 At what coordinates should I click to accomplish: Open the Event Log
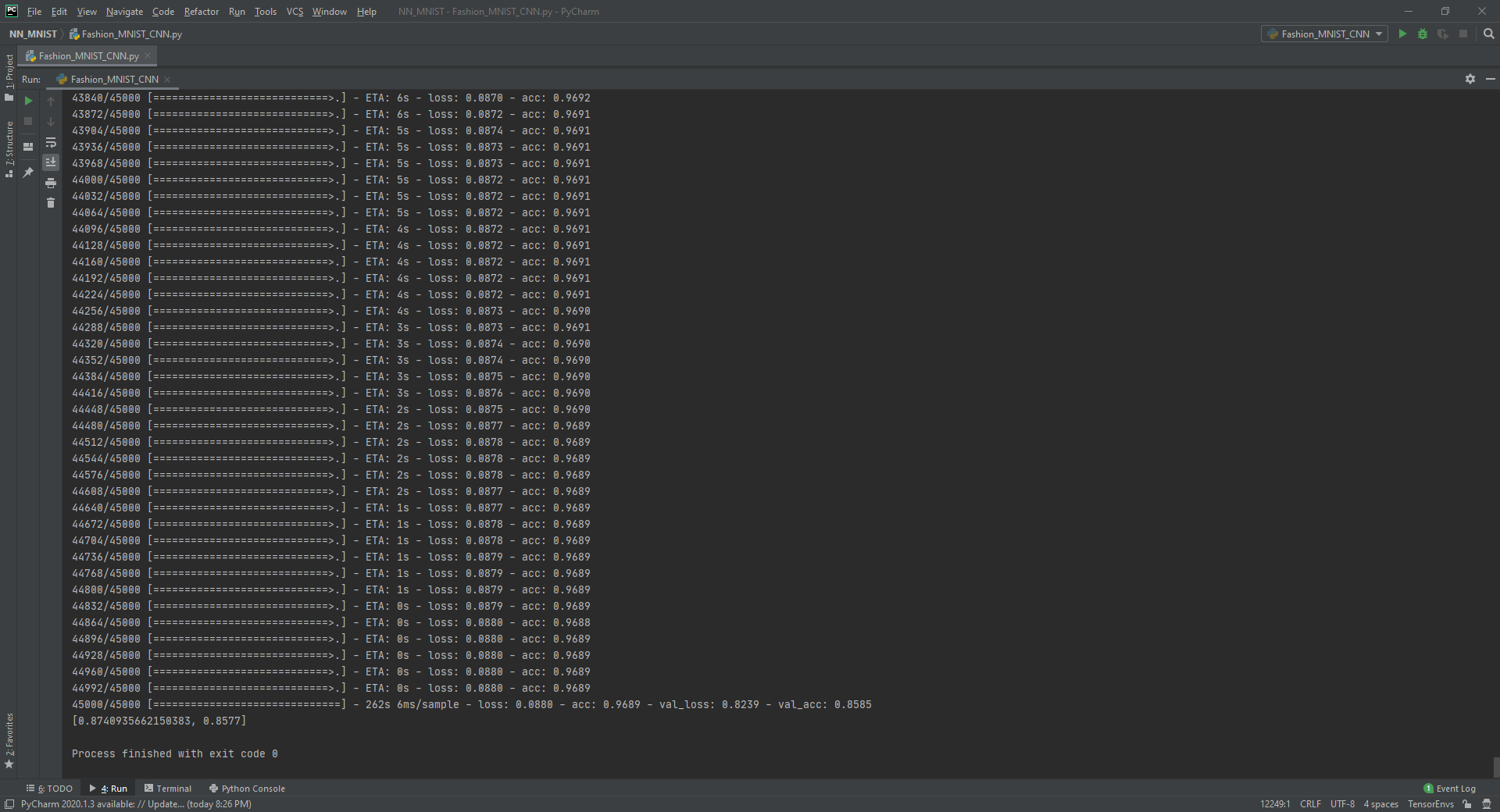click(x=1450, y=789)
